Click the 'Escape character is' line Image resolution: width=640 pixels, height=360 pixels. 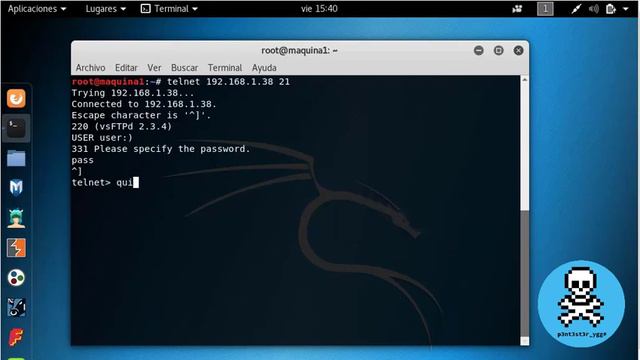pyautogui.click(x=141, y=116)
